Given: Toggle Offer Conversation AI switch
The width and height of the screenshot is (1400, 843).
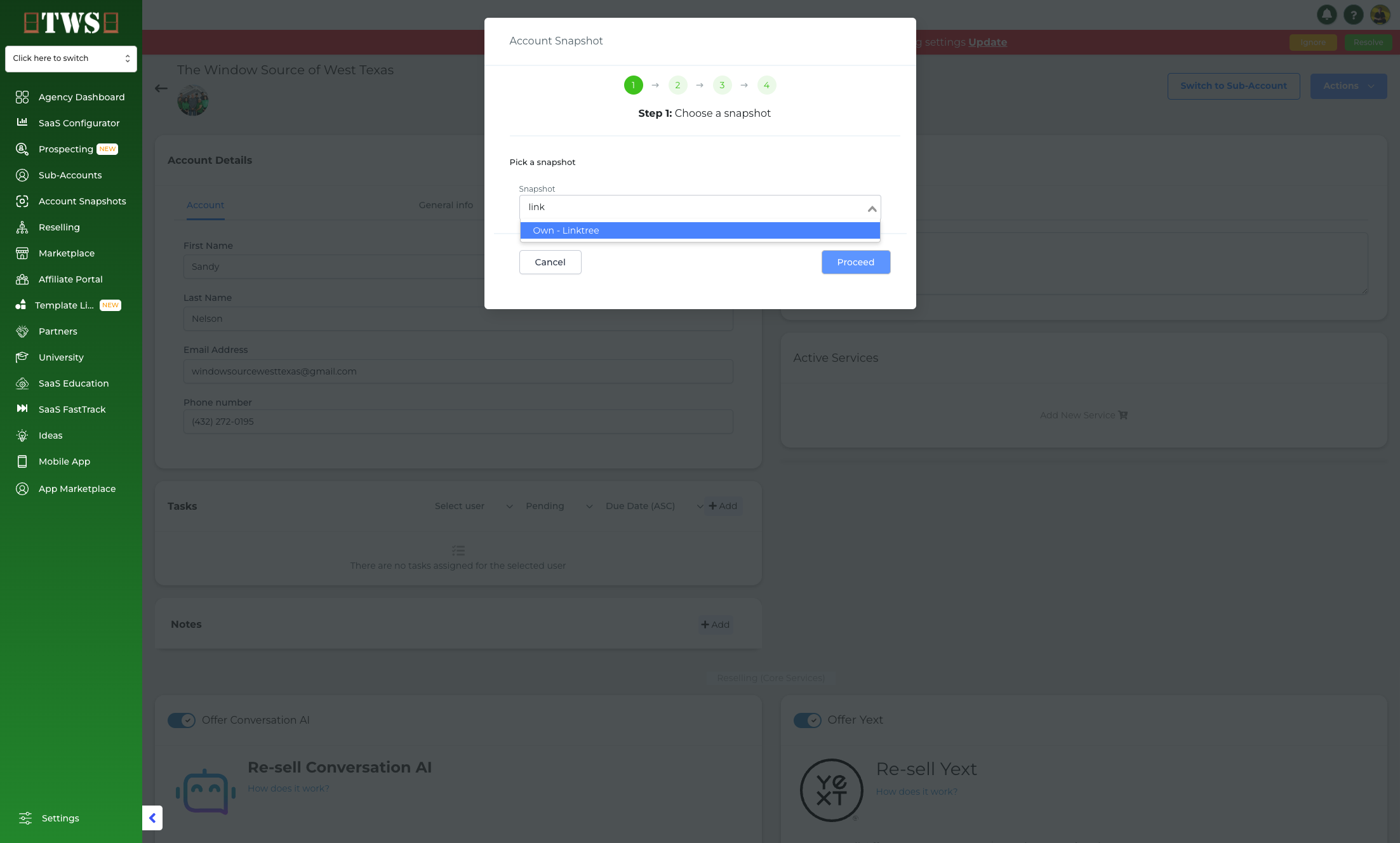Looking at the screenshot, I should 182,720.
